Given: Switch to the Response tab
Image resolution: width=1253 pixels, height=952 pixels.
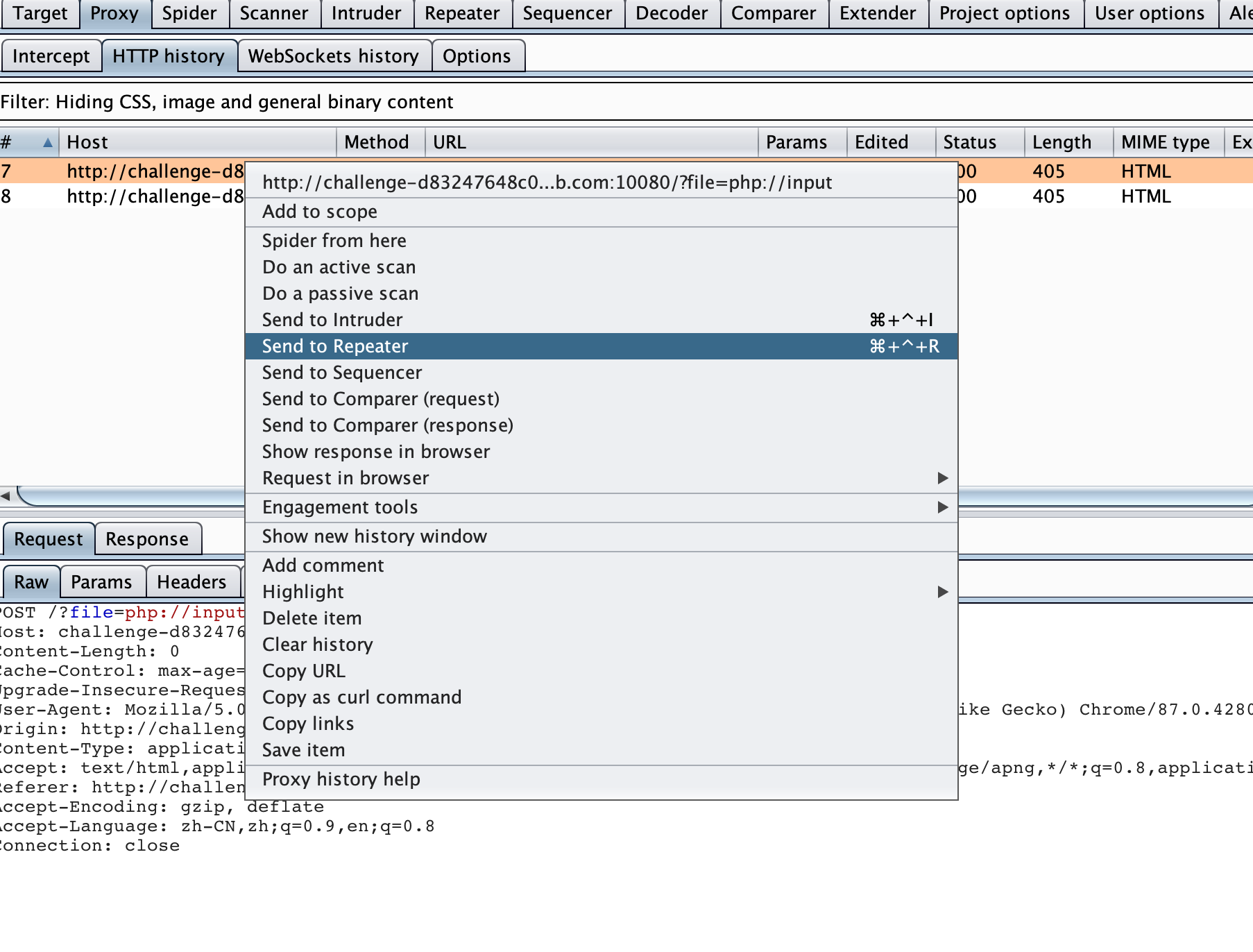Looking at the screenshot, I should (147, 539).
